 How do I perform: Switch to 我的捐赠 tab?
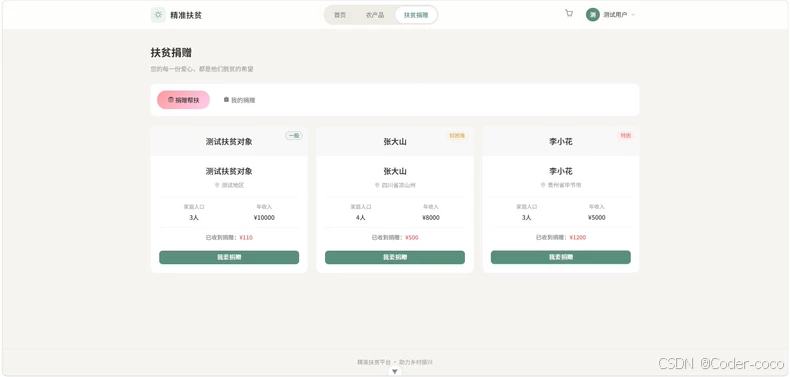(x=240, y=100)
